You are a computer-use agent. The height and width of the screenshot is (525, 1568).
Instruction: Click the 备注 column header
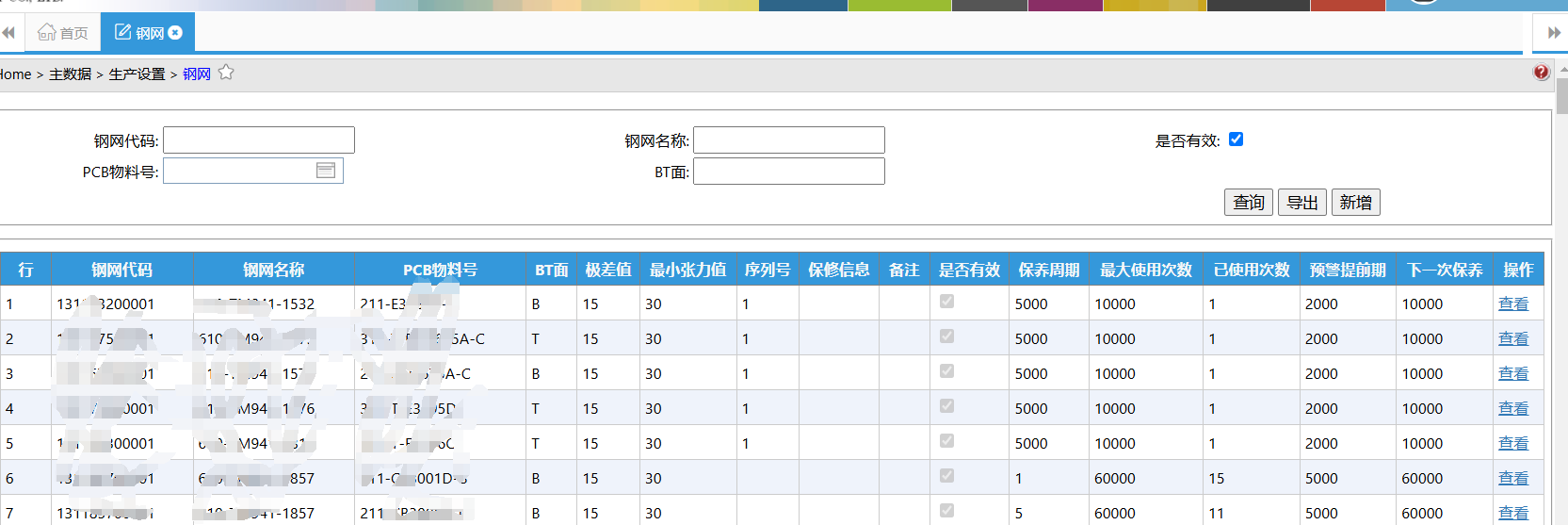click(x=904, y=270)
